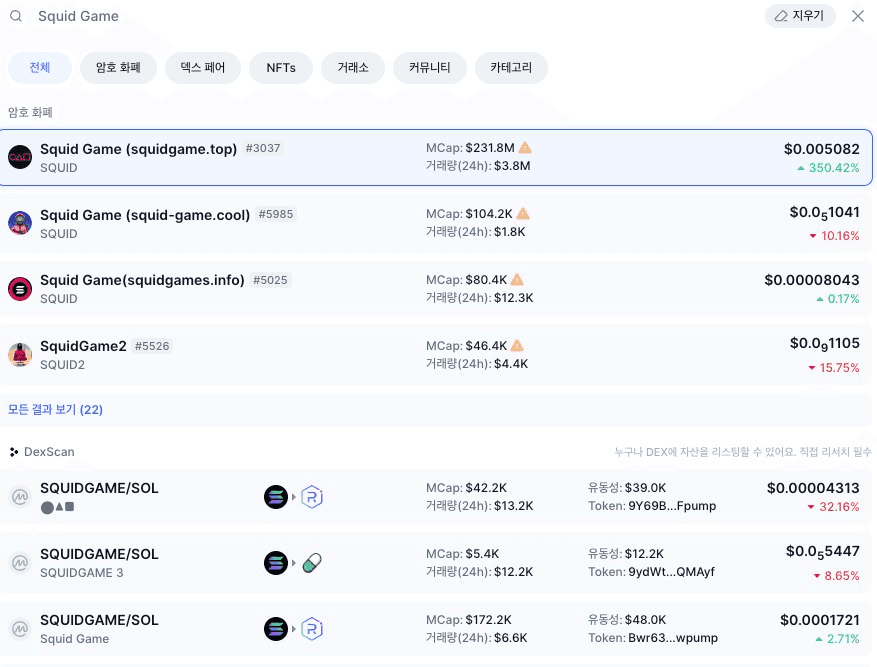Click the price $0.00004313
The image size is (877, 667).
click(x=813, y=488)
